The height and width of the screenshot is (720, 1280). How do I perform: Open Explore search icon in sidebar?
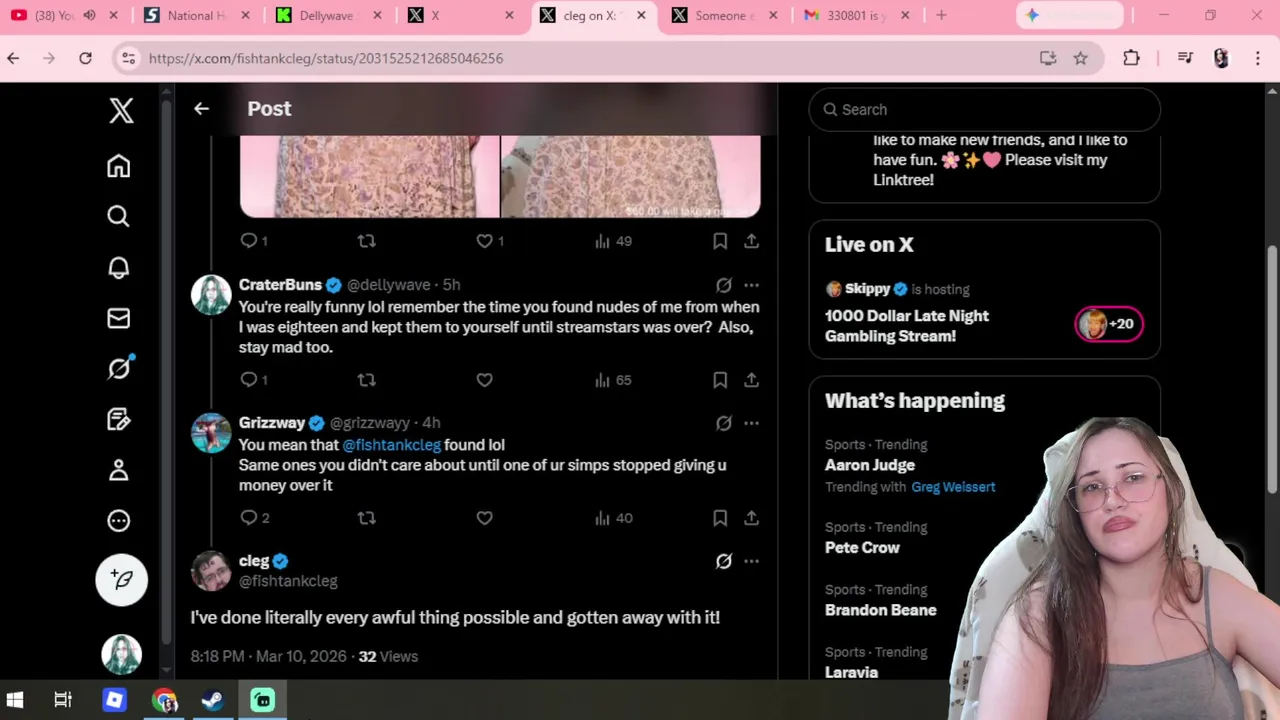[119, 216]
